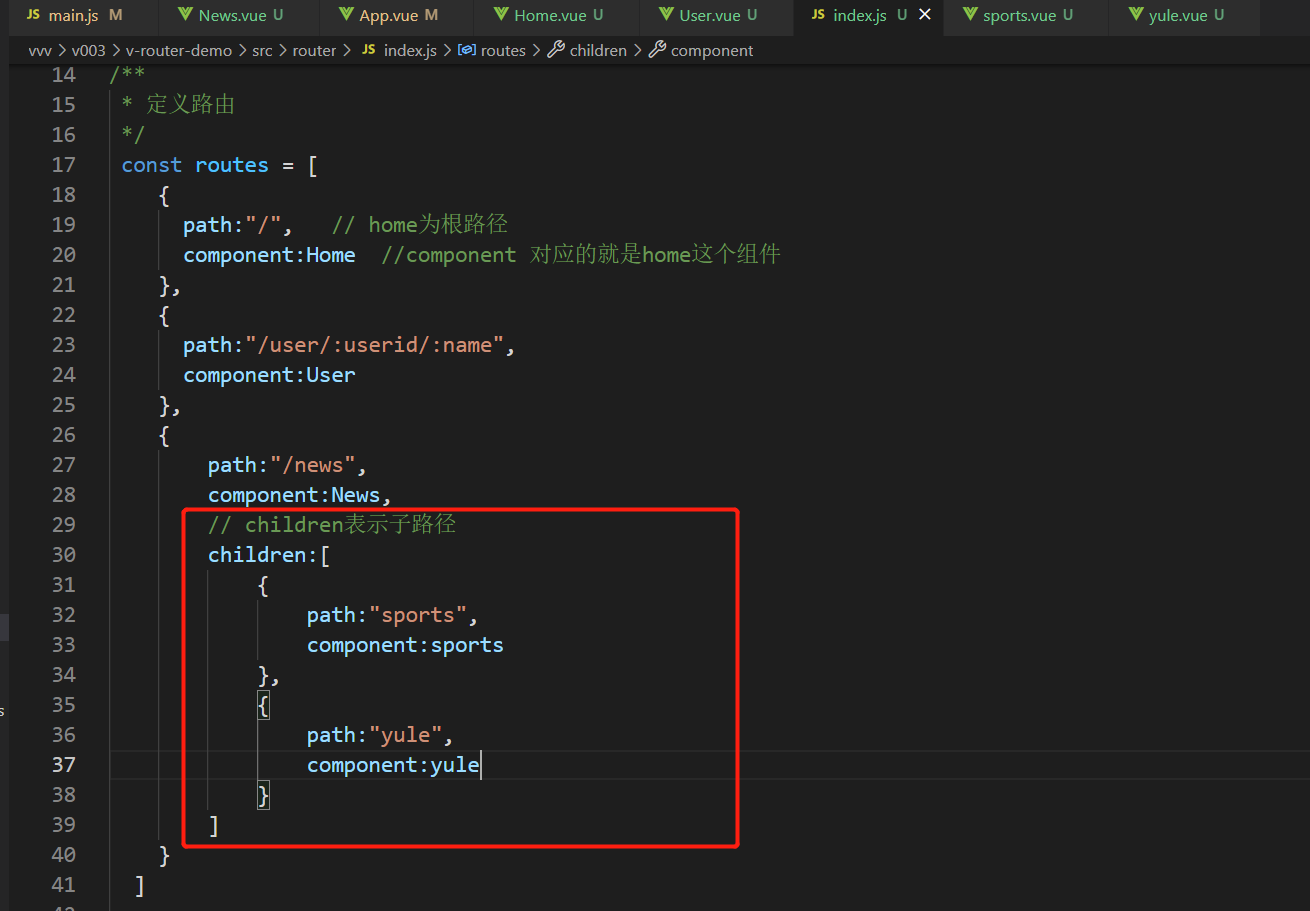Click the wrench icon before component breadcrumb
Viewport: 1310px width, 911px height.
point(657,50)
